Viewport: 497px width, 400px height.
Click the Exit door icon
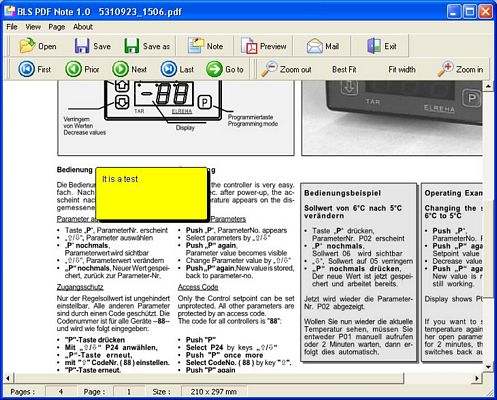(x=374, y=46)
